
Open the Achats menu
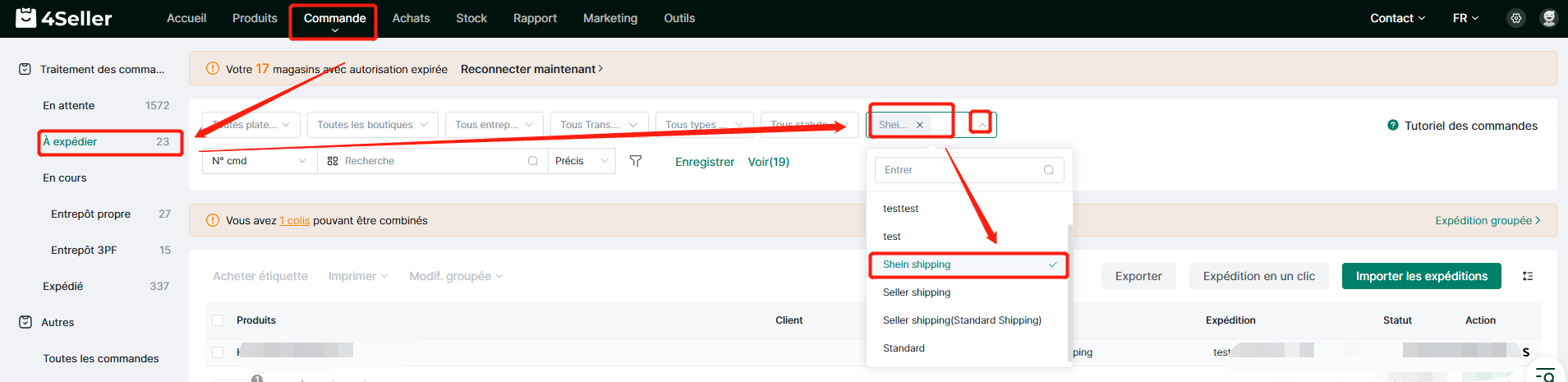(x=411, y=18)
